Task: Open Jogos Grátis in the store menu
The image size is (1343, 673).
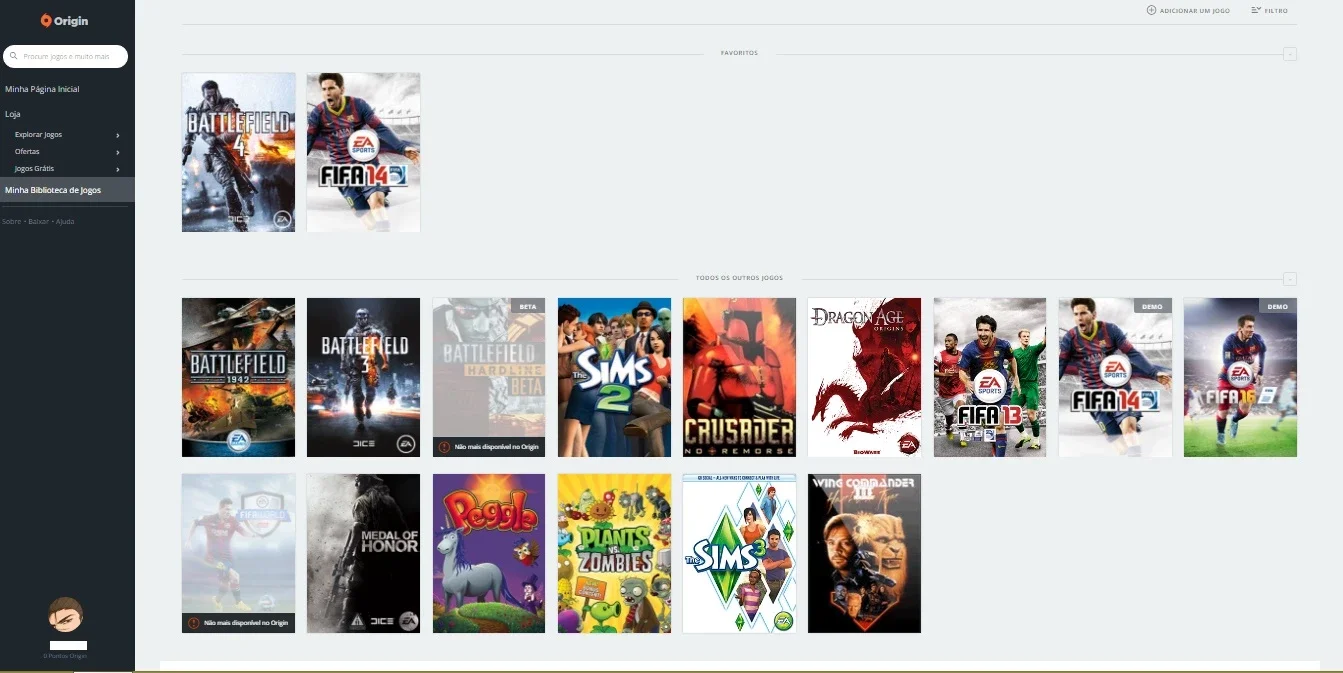Action: click(x=34, y=169)
